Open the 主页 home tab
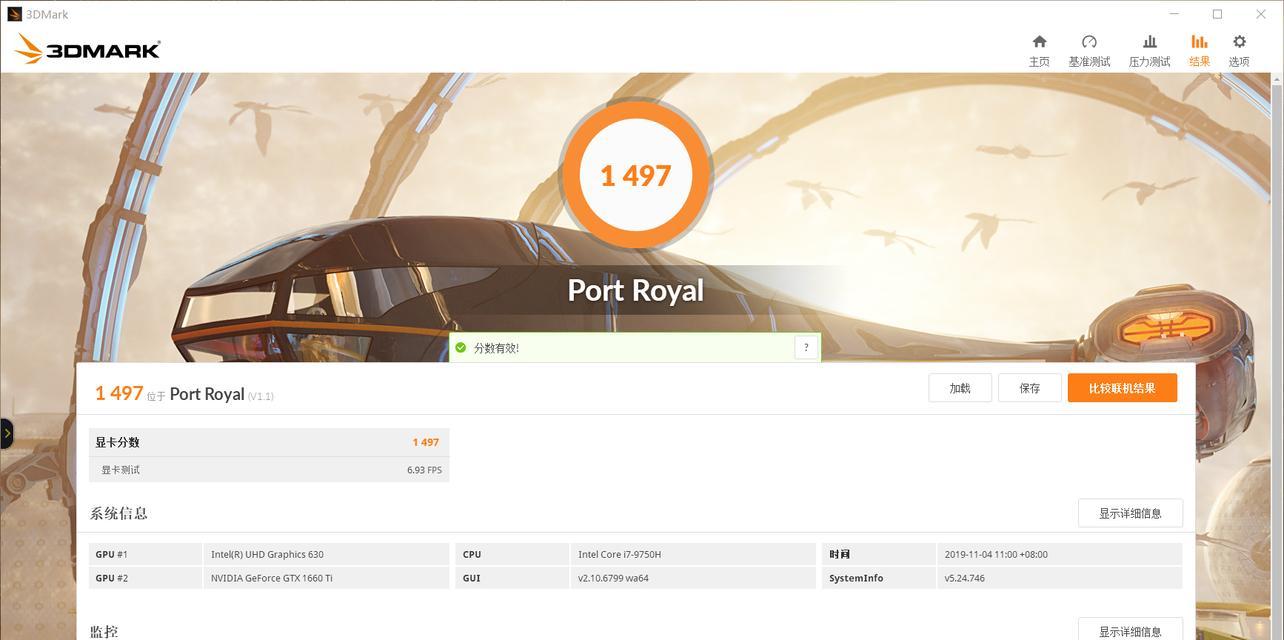This screenshot has width=1284, height=640. (1039, 50)
